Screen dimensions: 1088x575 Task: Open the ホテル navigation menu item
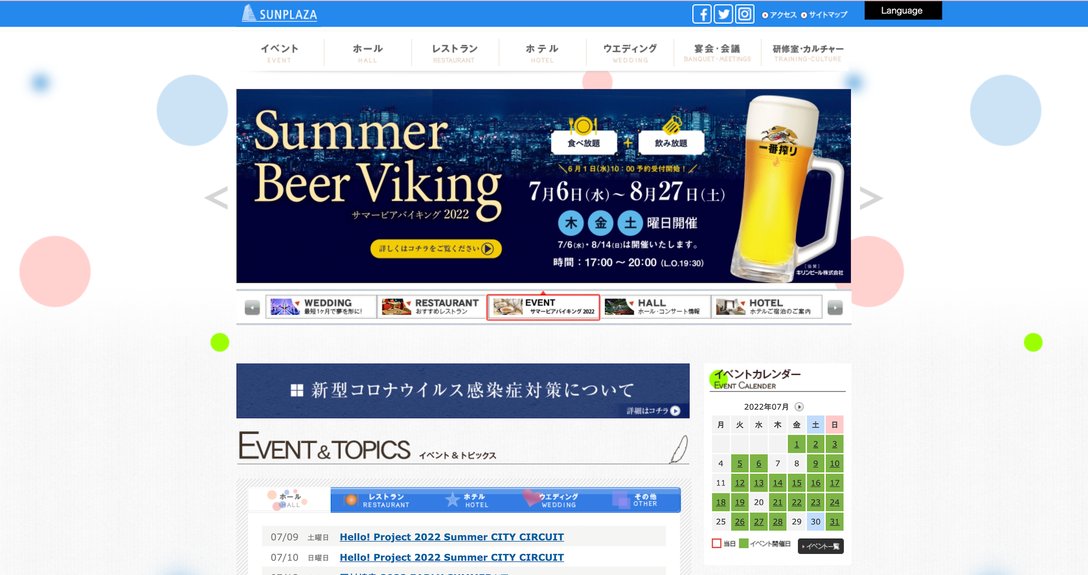[542, 52]
